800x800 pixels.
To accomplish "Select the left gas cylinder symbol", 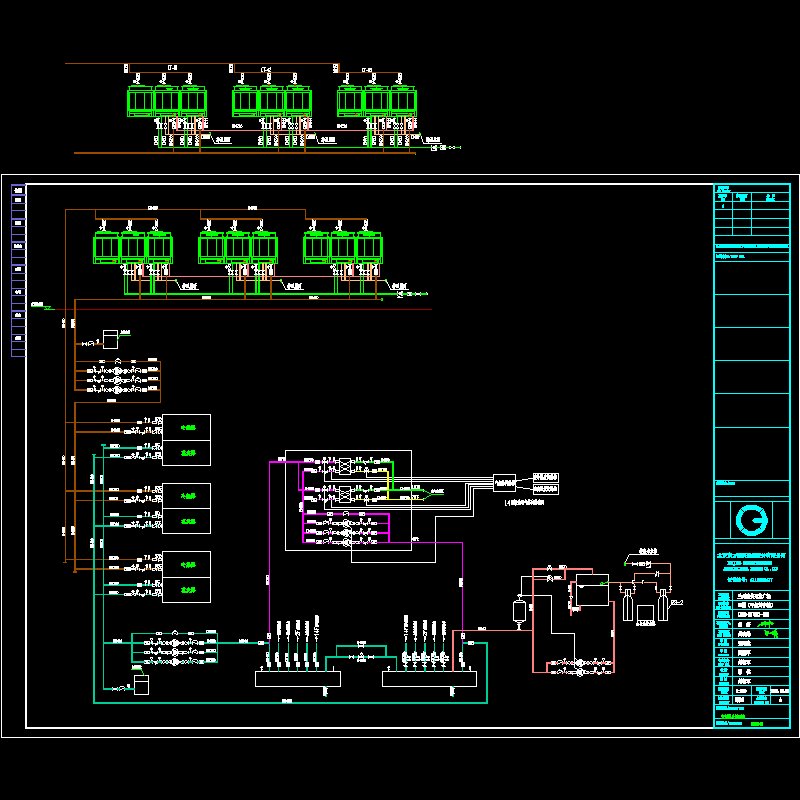I will tap(628, 606).
